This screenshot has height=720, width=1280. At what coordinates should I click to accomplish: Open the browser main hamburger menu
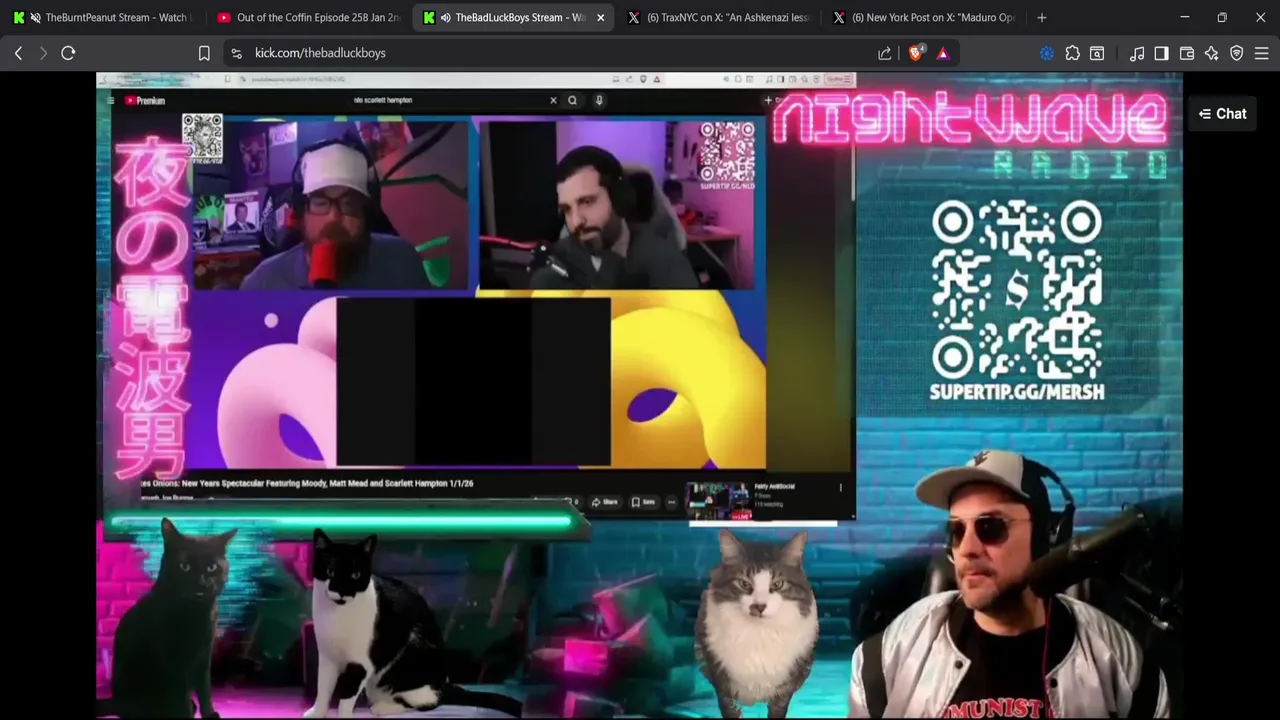[x=1261, y=53]
